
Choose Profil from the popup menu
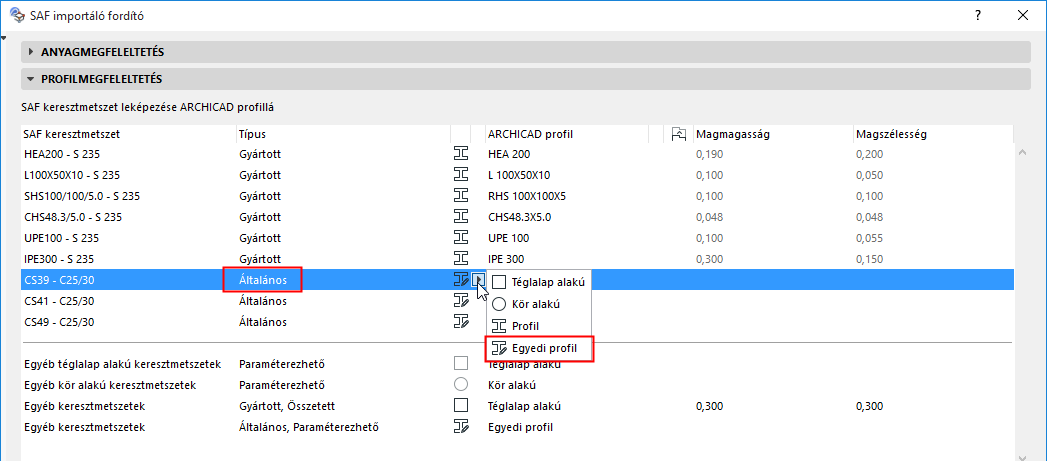tap(540, 326)
